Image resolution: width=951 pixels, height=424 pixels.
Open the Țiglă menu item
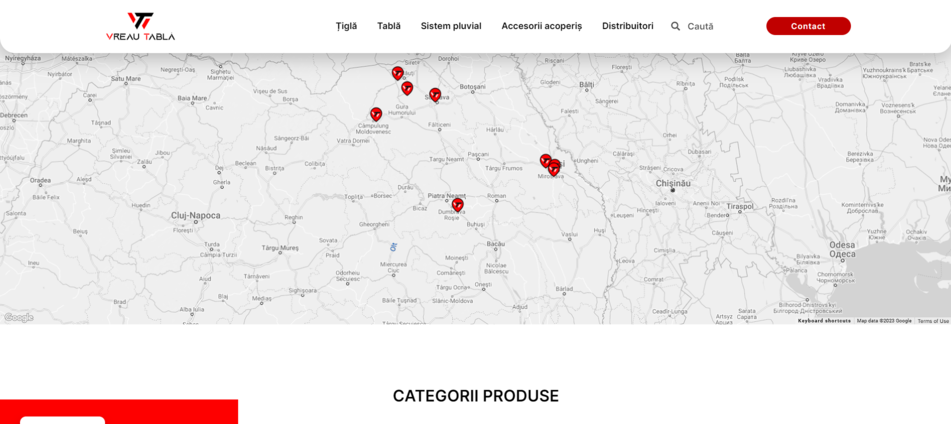pyautogui.click(x=346, y=26)
